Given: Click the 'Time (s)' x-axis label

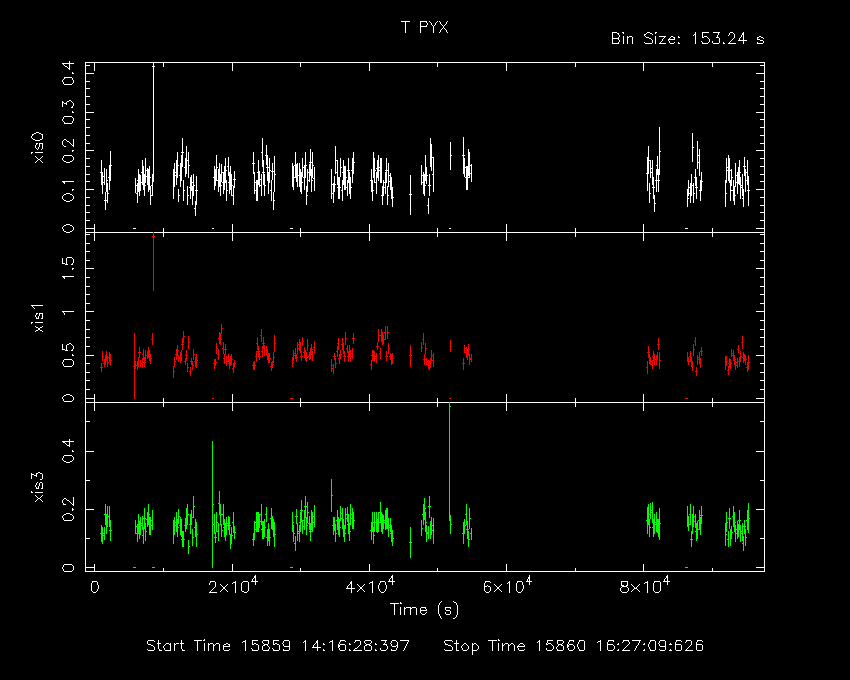Looking at the screenshot, I should 424,610.
